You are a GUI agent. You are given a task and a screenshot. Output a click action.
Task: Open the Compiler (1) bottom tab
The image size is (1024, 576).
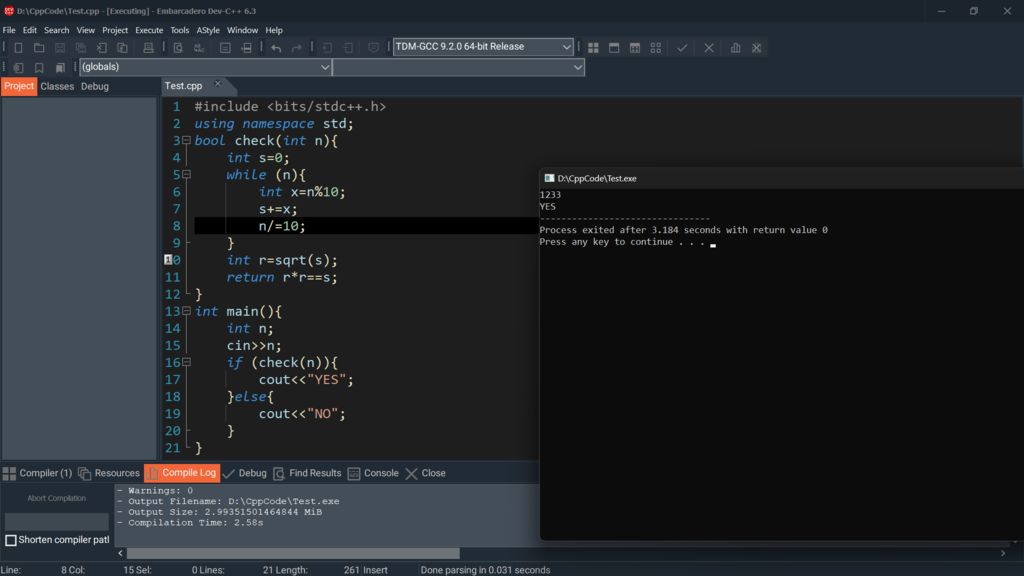click(x=38, y=473)
